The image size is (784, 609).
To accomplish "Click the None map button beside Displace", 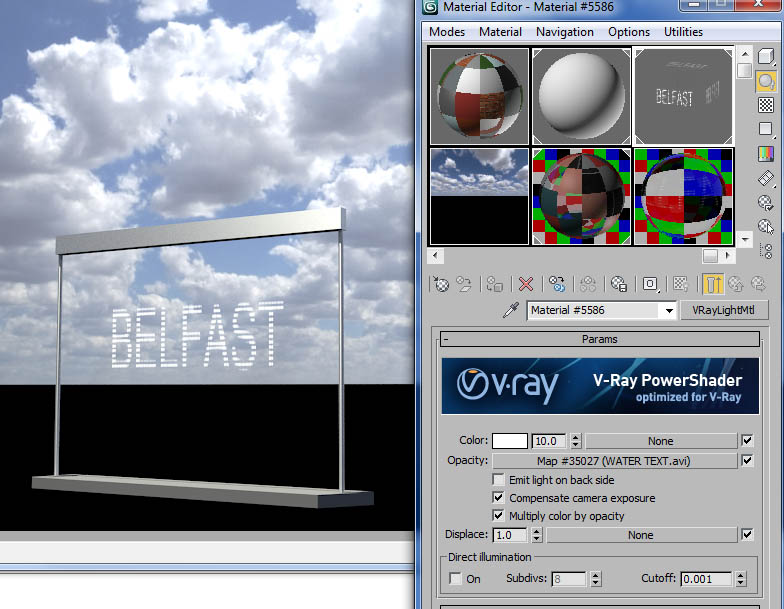I will (640, 535).
